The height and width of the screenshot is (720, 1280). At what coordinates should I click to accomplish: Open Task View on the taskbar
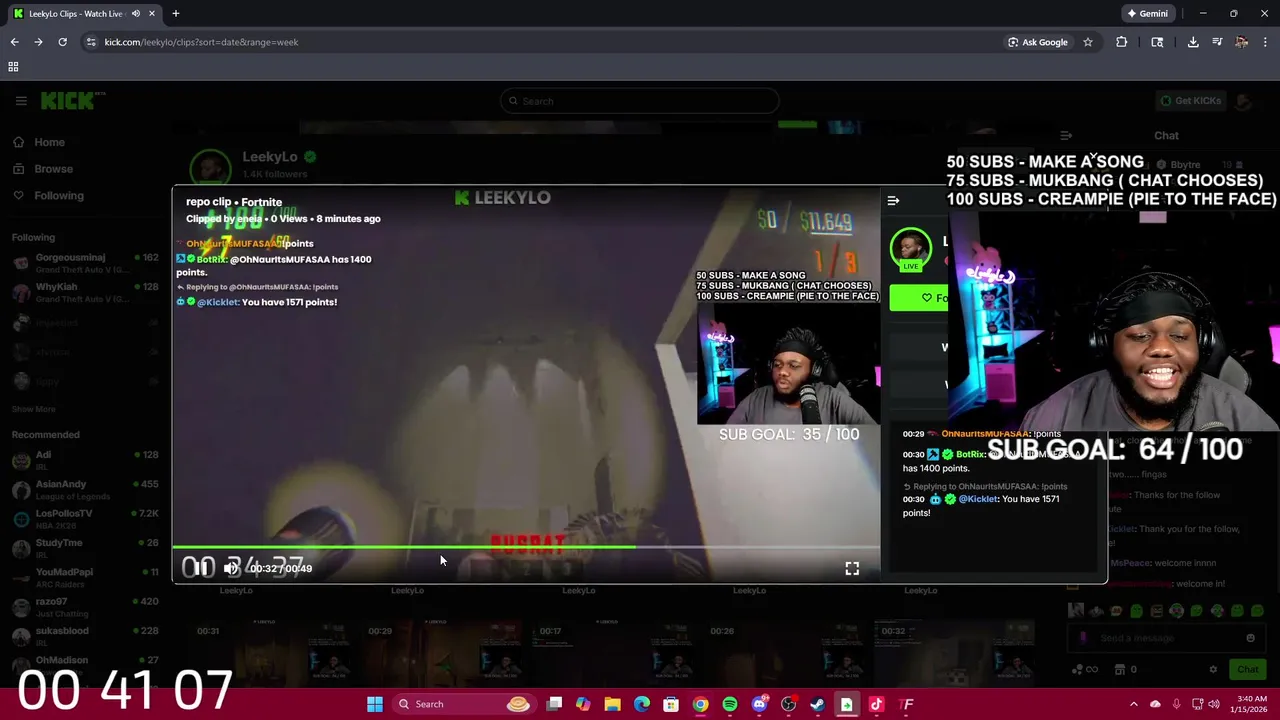pyautogui.click(x=554, y=704)
